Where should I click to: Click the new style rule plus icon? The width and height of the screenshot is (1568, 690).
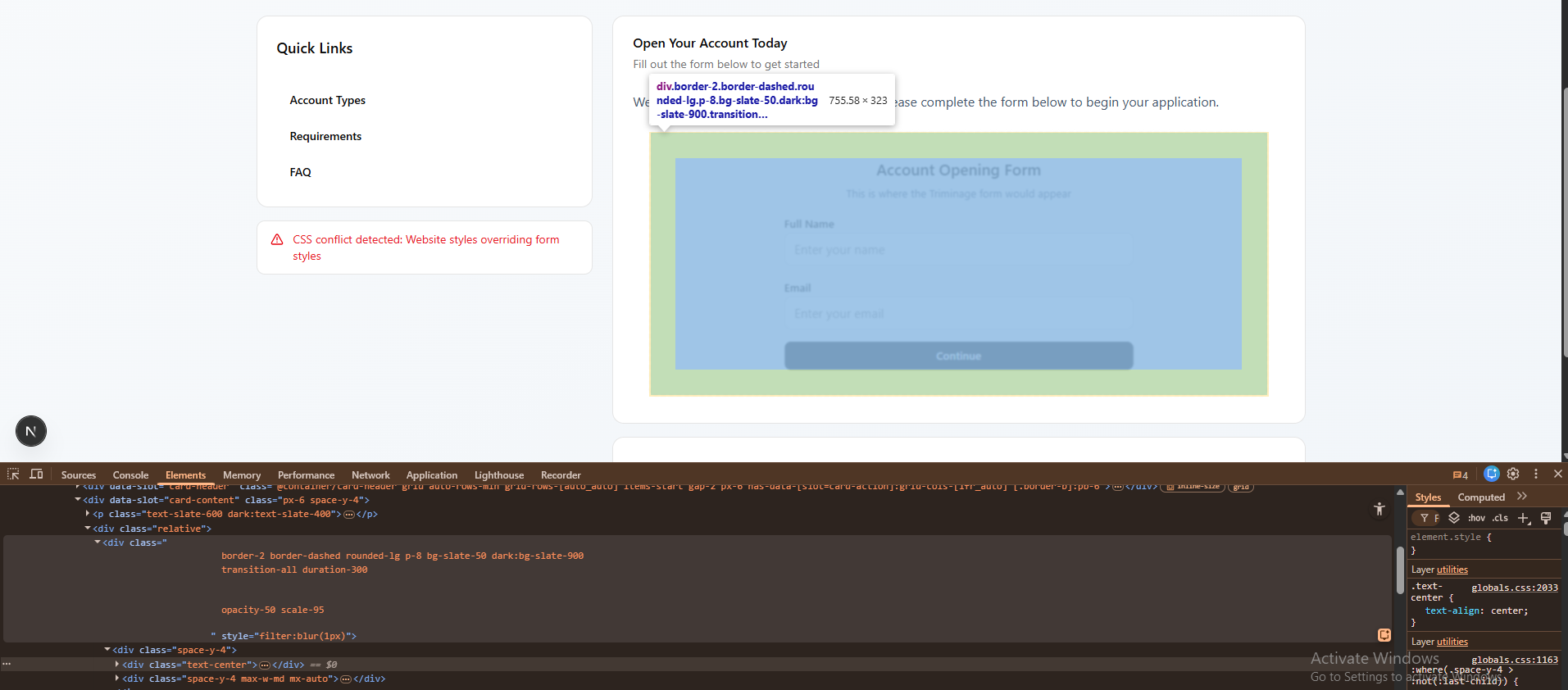pyautogui.click(x=1524, y=518)
